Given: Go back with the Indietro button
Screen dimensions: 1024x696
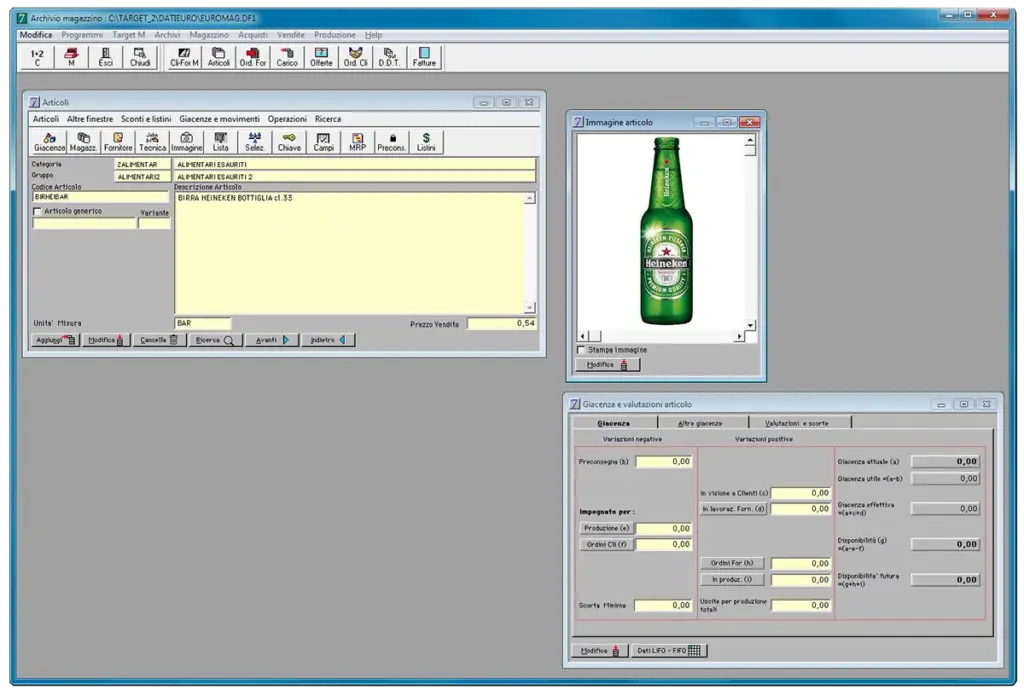Looking at the screenshot, I should point(328,340).
